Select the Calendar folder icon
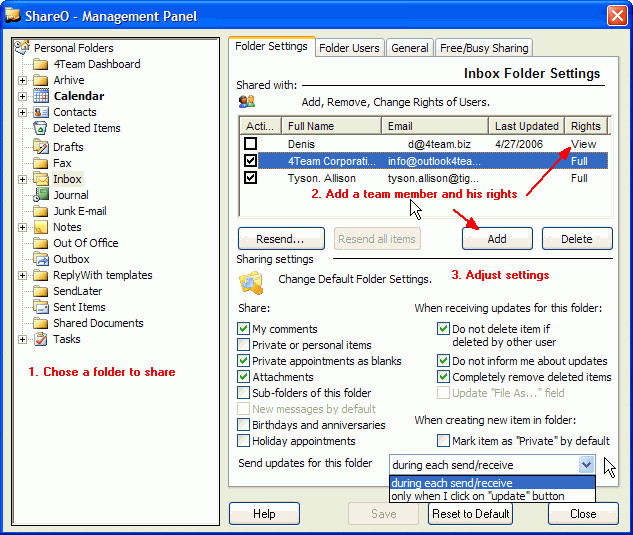 pos(40,96)
